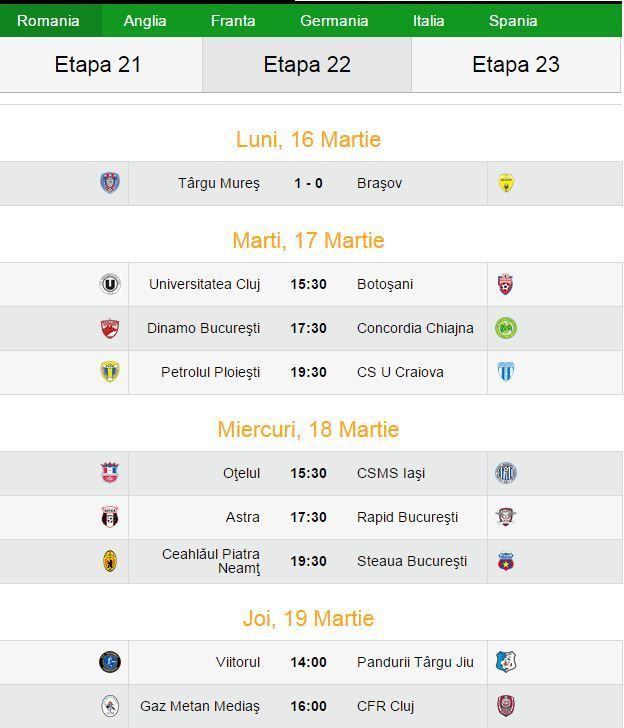Show Etapa 23 matches
624x728 pixels.
tap(516, 65)
